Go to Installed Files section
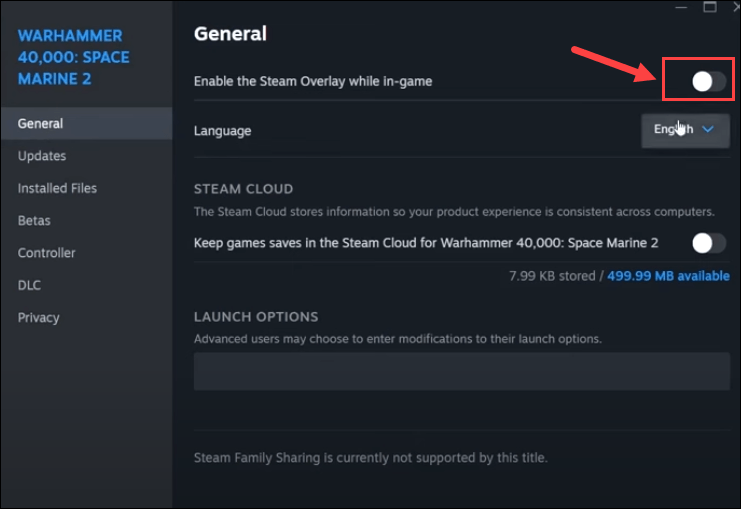Screen dimensions: 741x509 [57, 188]
